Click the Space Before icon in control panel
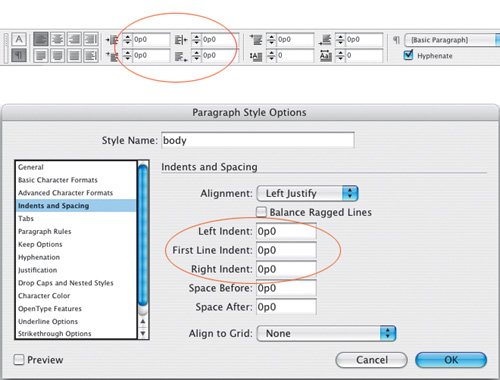This screenshot has width=500, height=380. click(x=256, y=40)
